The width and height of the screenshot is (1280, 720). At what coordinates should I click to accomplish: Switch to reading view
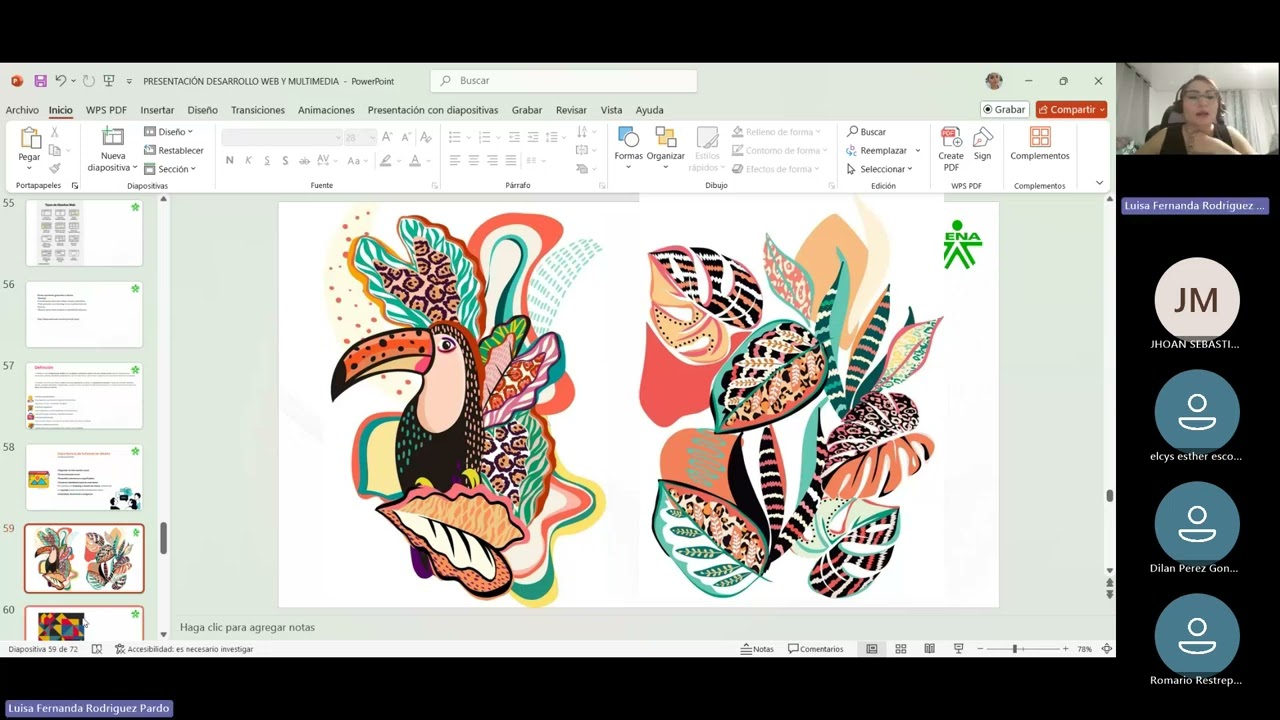(x=929, y=649)
